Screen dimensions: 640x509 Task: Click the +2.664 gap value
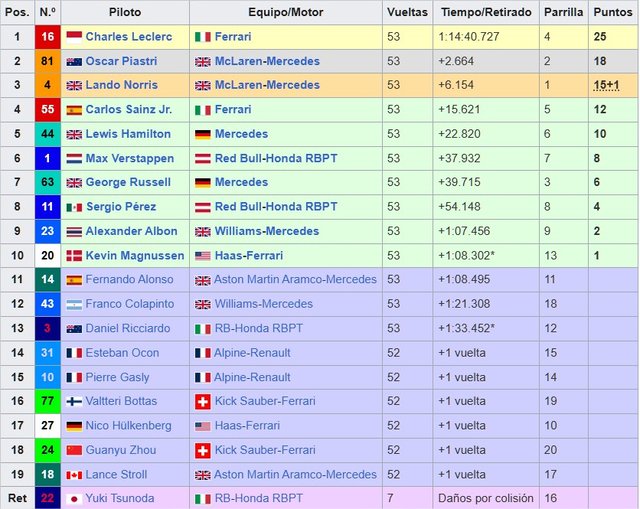click(x=456, y=61)
